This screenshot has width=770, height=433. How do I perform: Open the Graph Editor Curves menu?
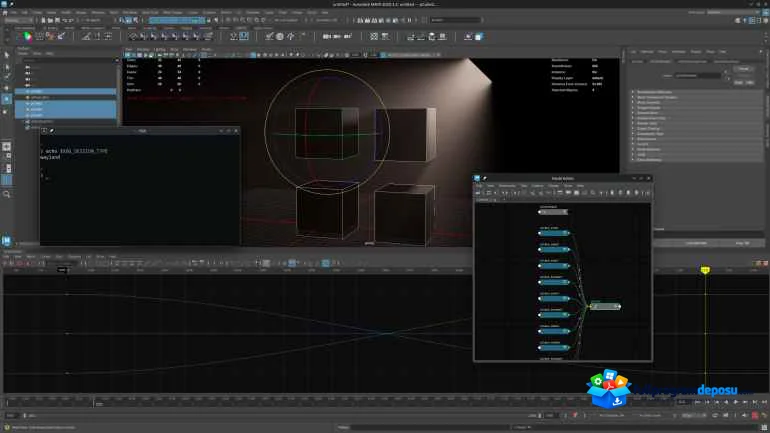point(46,256)
